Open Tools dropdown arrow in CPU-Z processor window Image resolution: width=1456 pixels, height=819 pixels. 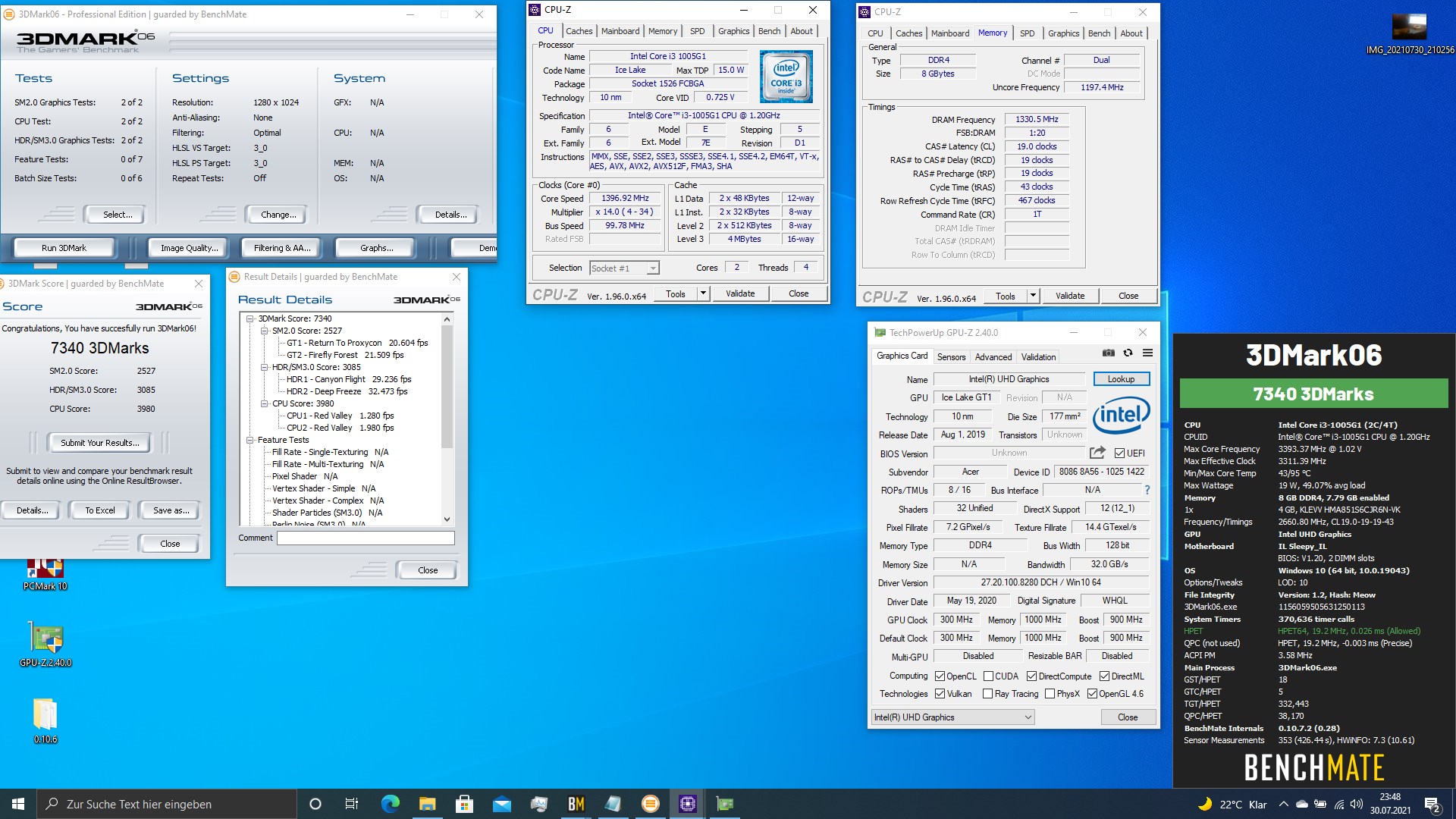click(703, 293)
